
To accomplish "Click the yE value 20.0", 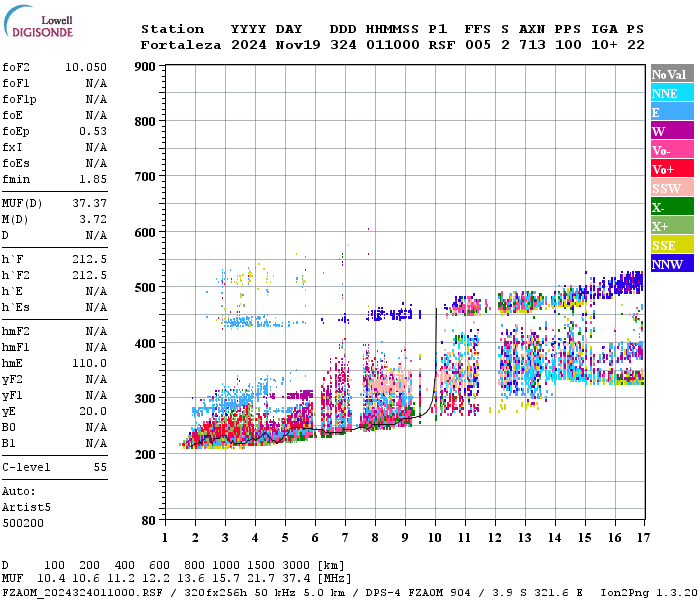I will (x=93, y=412).
